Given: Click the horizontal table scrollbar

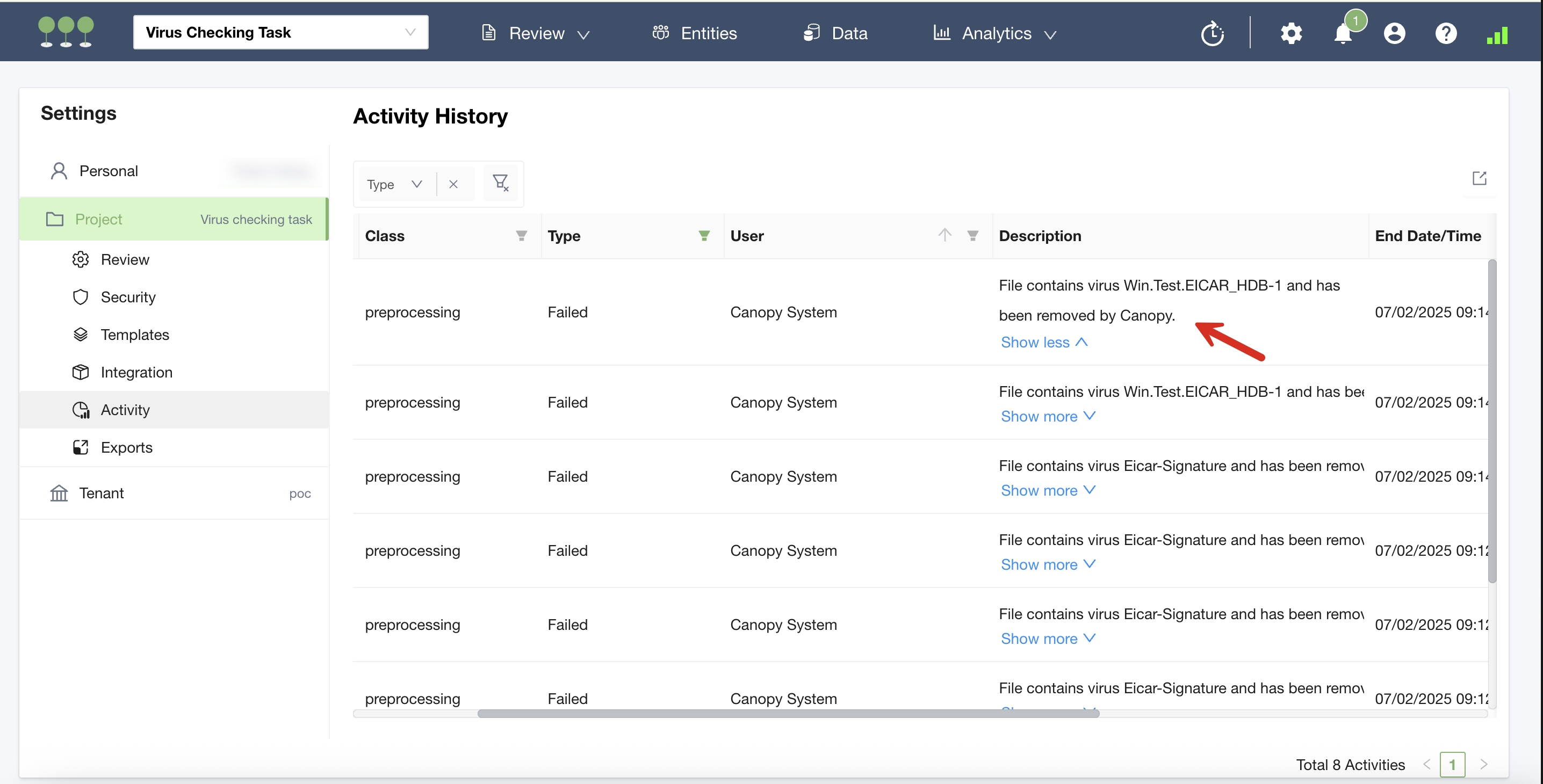Looking at the screenshot, I should [x=788, y=713].
